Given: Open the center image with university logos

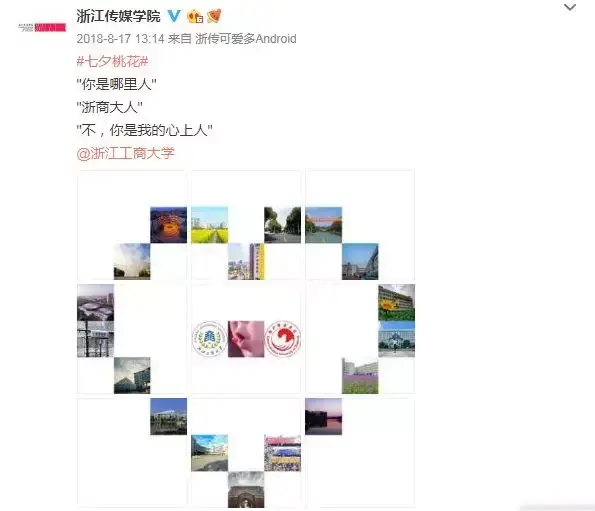Looking at the screenshot, I should 246,339.
